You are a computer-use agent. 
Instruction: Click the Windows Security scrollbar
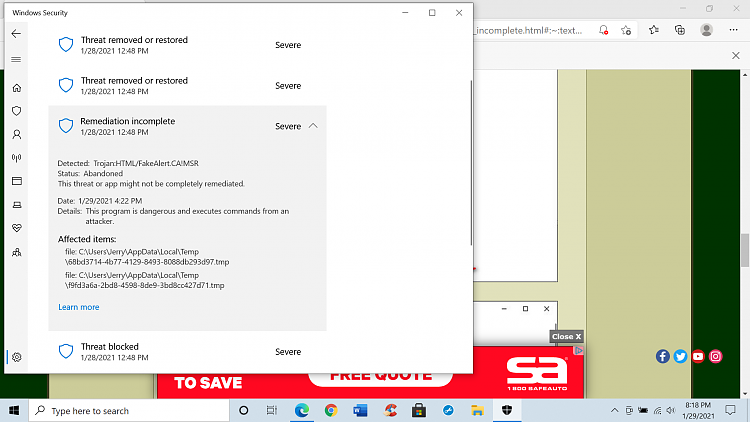click(x=471, y=163)
